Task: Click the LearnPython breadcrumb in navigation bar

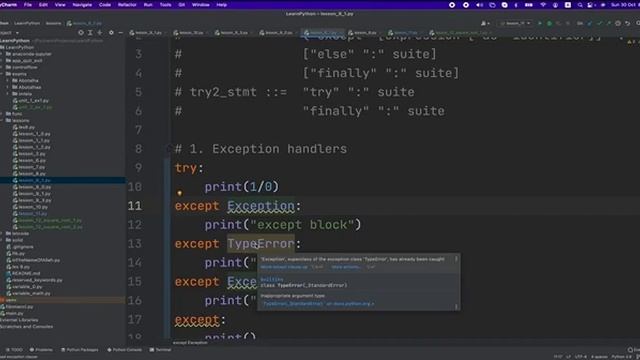Action: click(x=27, y=24)
